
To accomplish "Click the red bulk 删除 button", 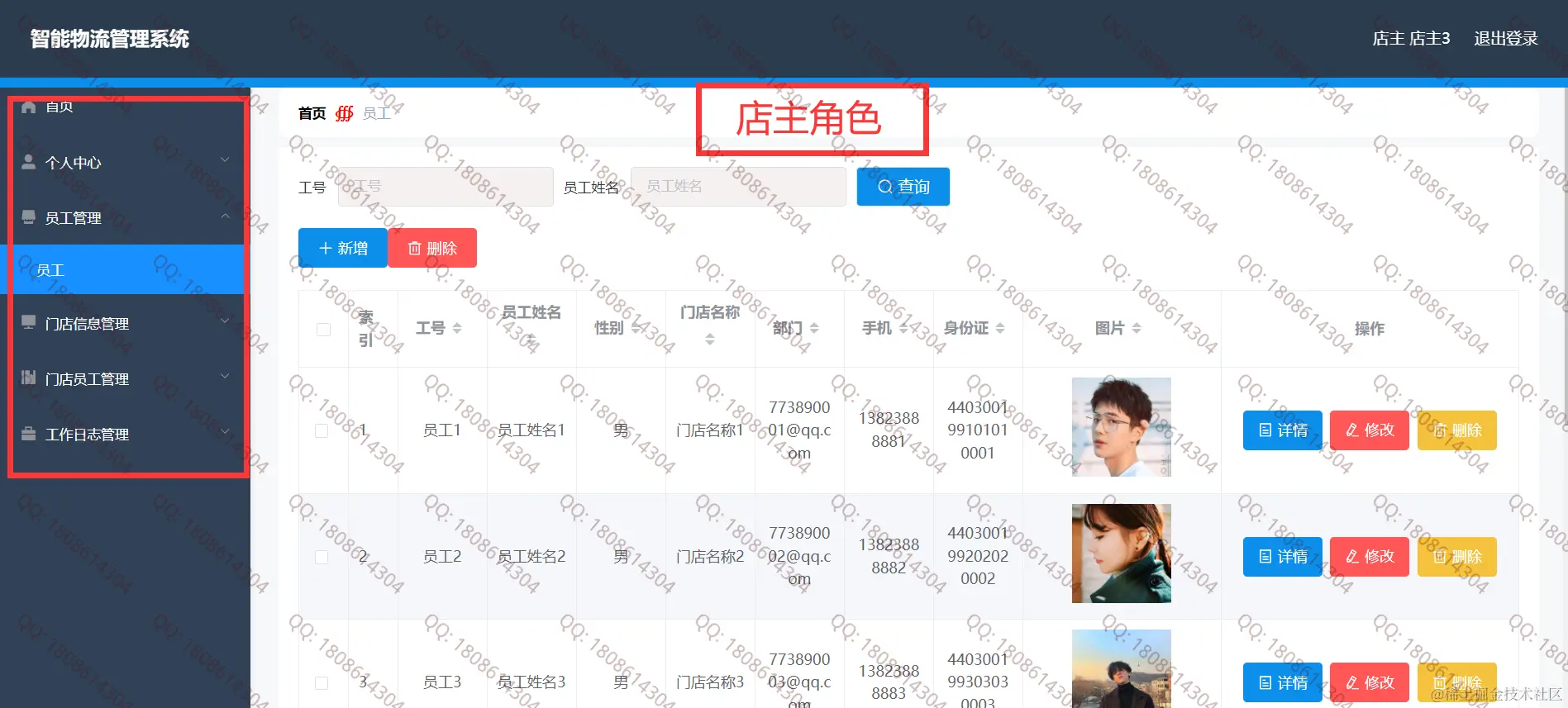I will point(432,248).
